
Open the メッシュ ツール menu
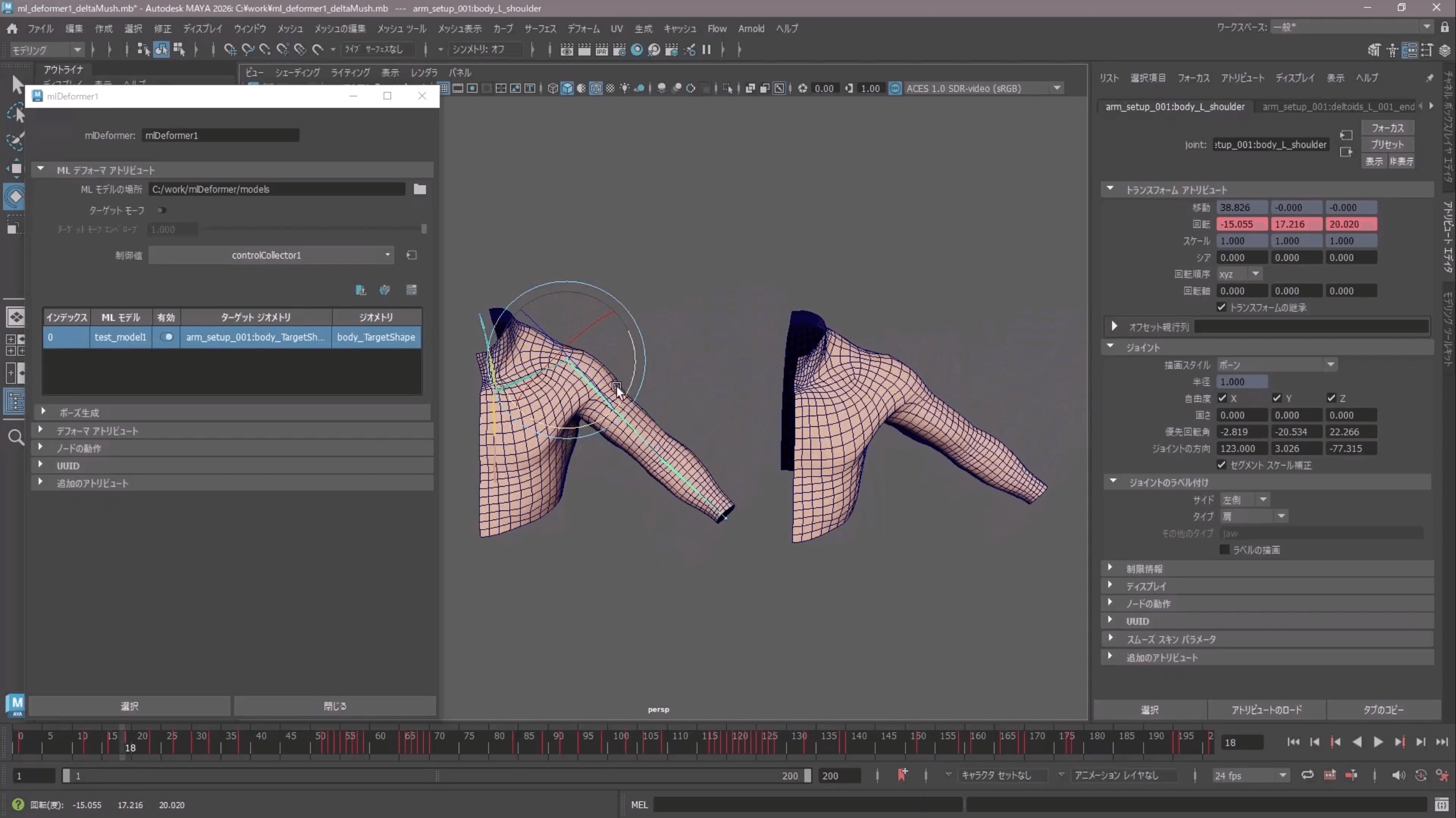click(402, 28)
